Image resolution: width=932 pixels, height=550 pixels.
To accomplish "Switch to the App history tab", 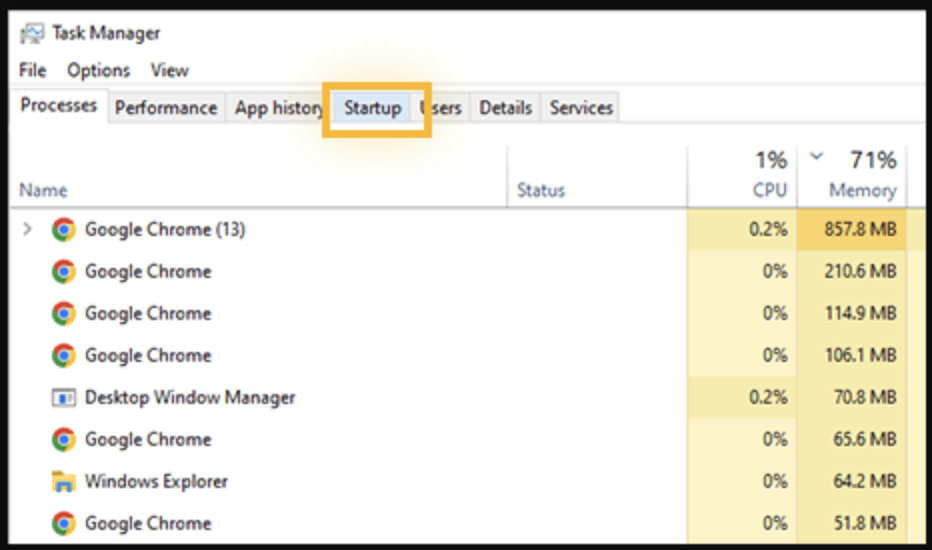I will click(x=278, y=108).
